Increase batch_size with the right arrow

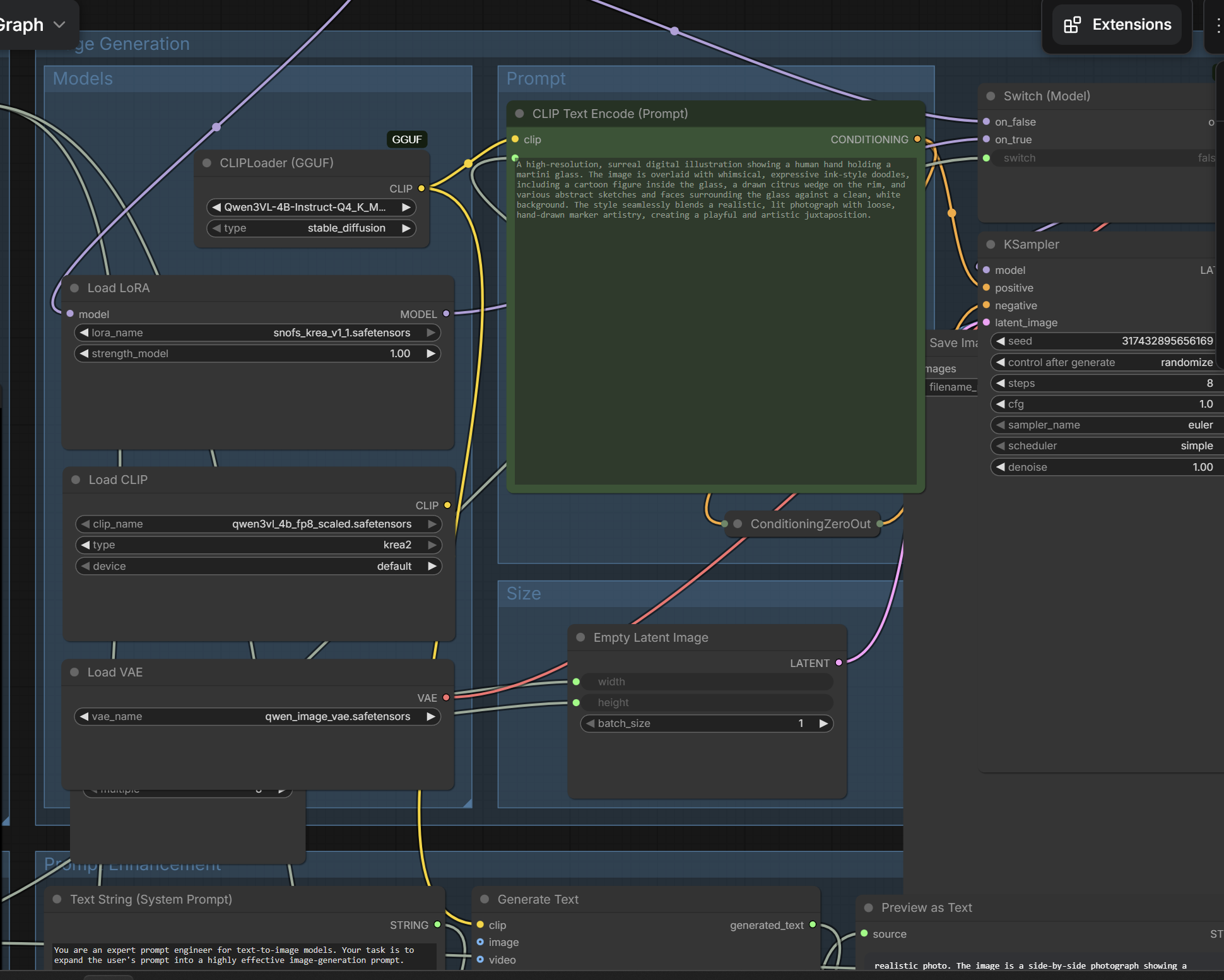pos(823,723)
